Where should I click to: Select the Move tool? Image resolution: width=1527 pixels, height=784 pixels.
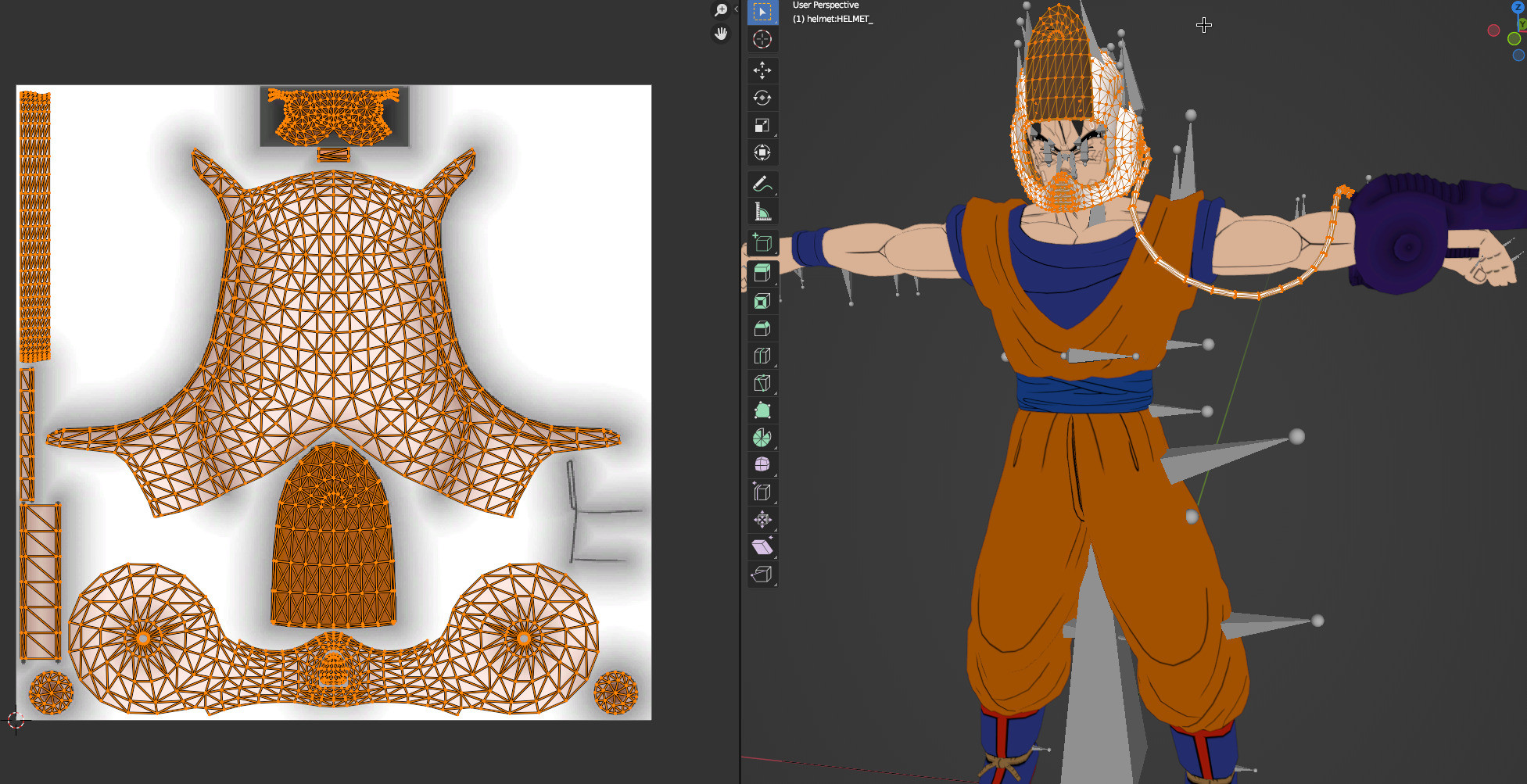point(762,70)
